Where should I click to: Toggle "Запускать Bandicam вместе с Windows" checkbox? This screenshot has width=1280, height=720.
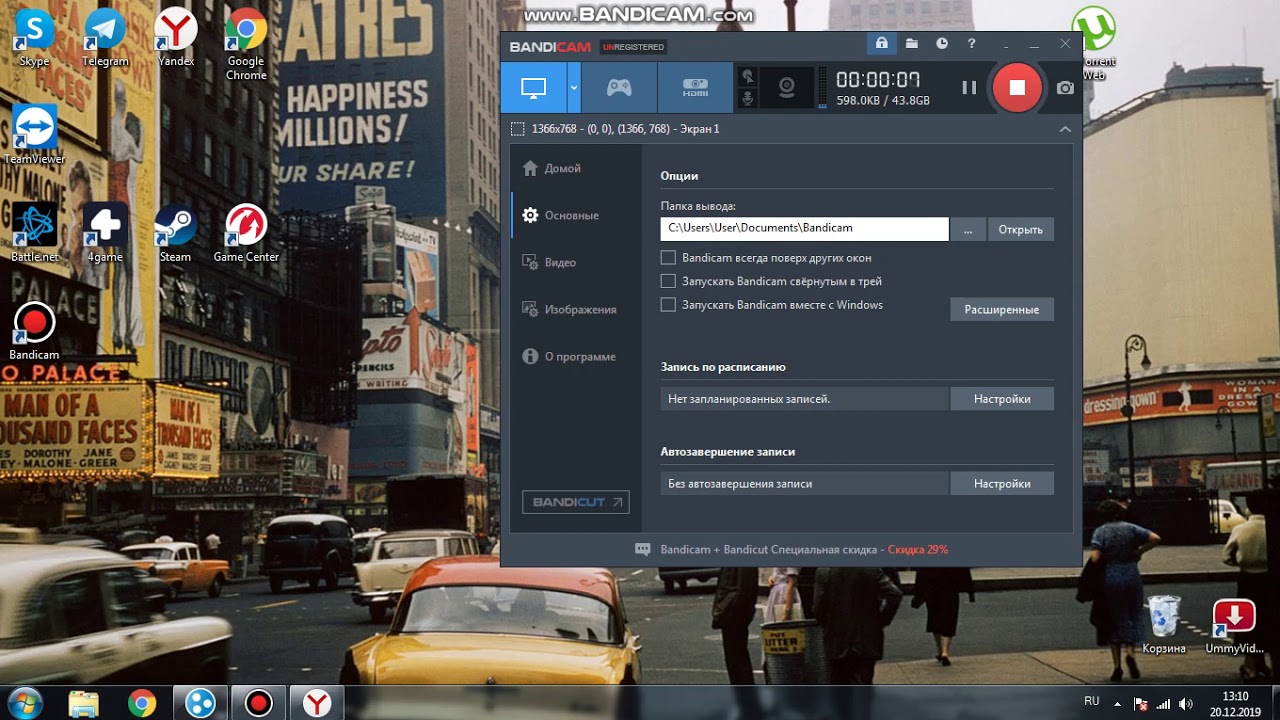coord(668,305)
